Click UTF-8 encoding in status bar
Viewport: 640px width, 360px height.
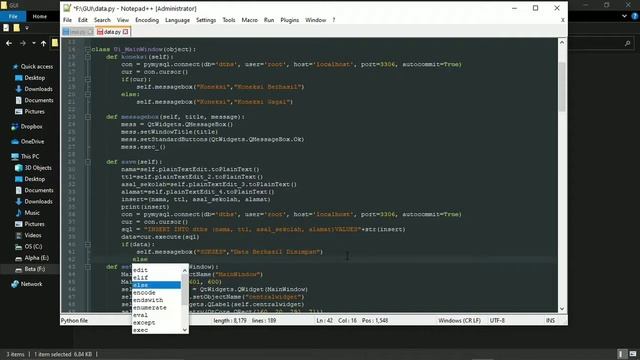click(497, 321)
